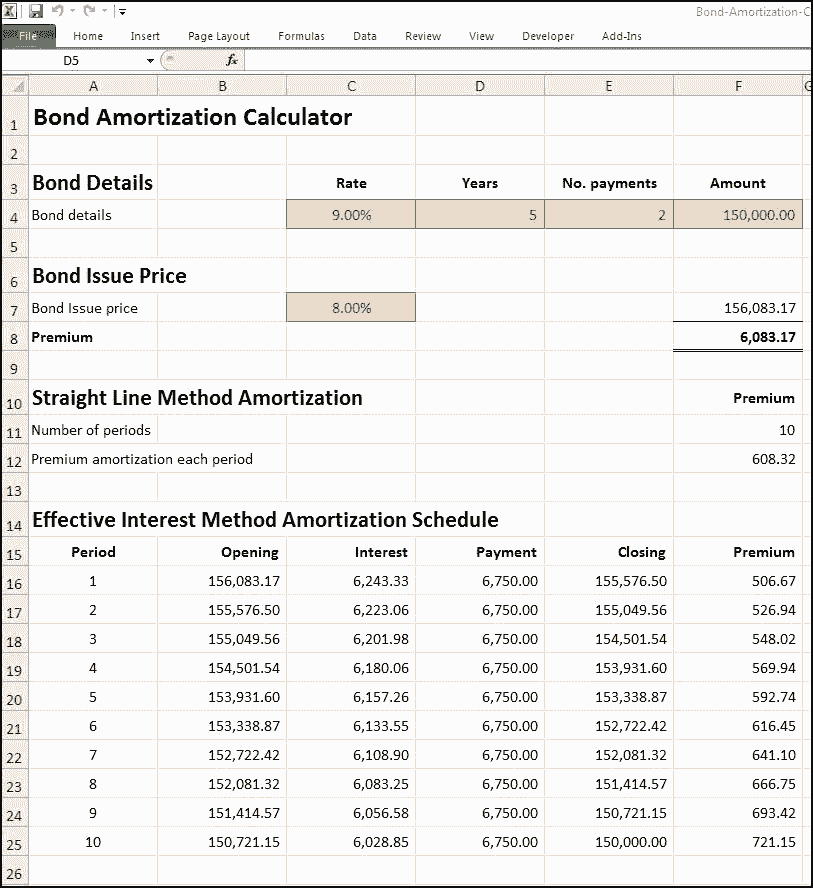This screenshot has width=813, height=888.
Task: Switch to the Formulas ribbon tab
Action: click(x=301, y=36)
